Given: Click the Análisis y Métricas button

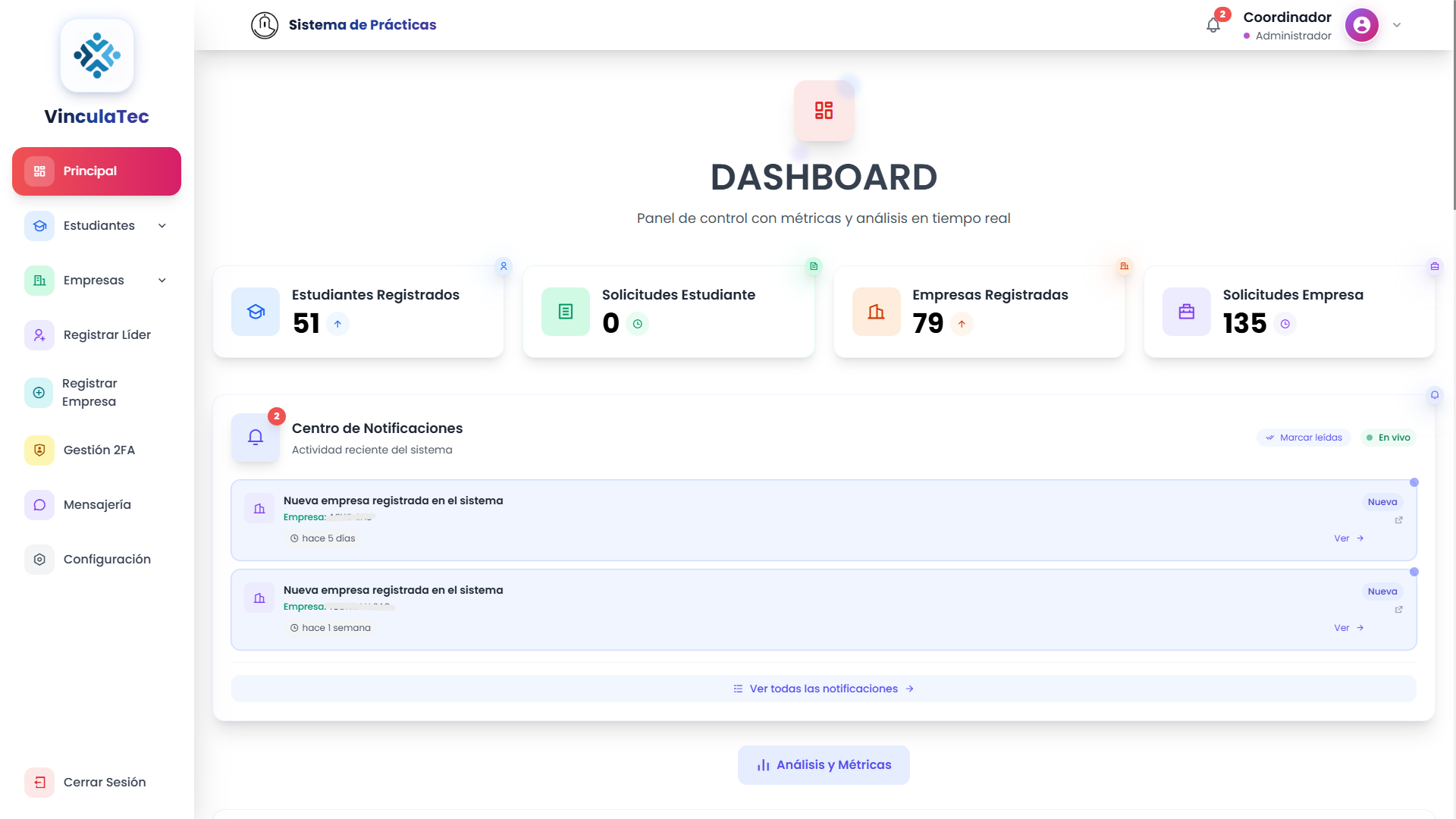Looking at the screenshot, I should pyautogui.click(x=824, y=765).
